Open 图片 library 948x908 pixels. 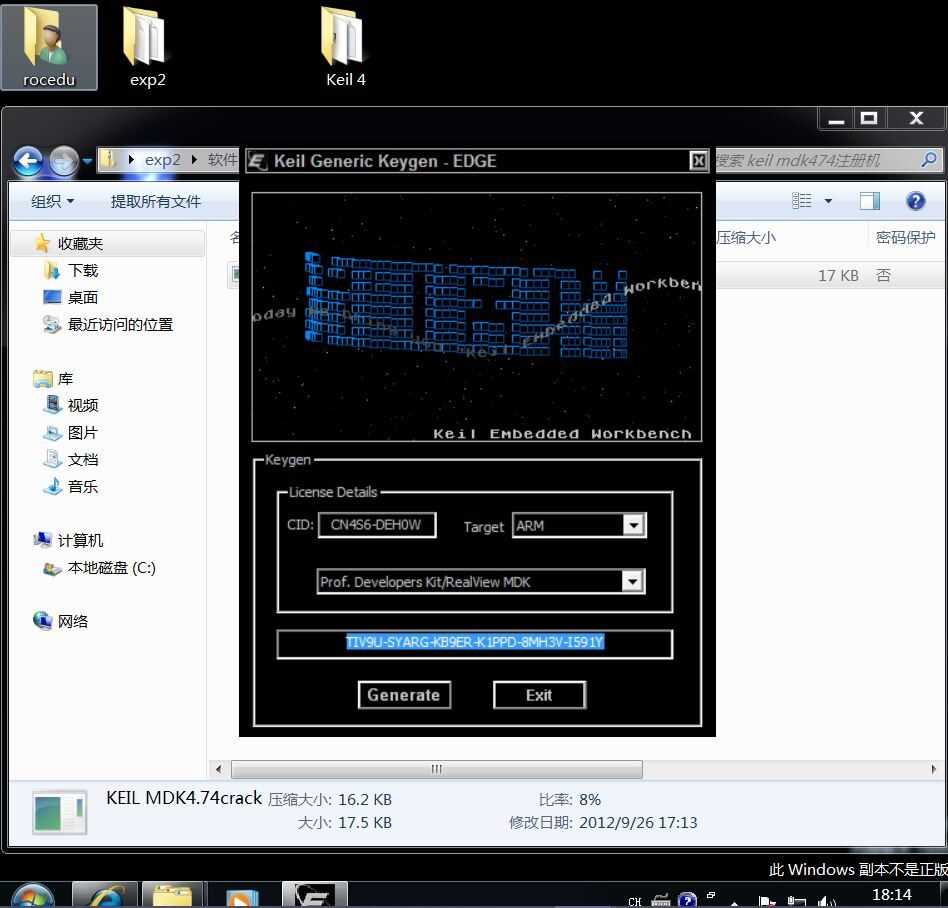click(83, 433)
